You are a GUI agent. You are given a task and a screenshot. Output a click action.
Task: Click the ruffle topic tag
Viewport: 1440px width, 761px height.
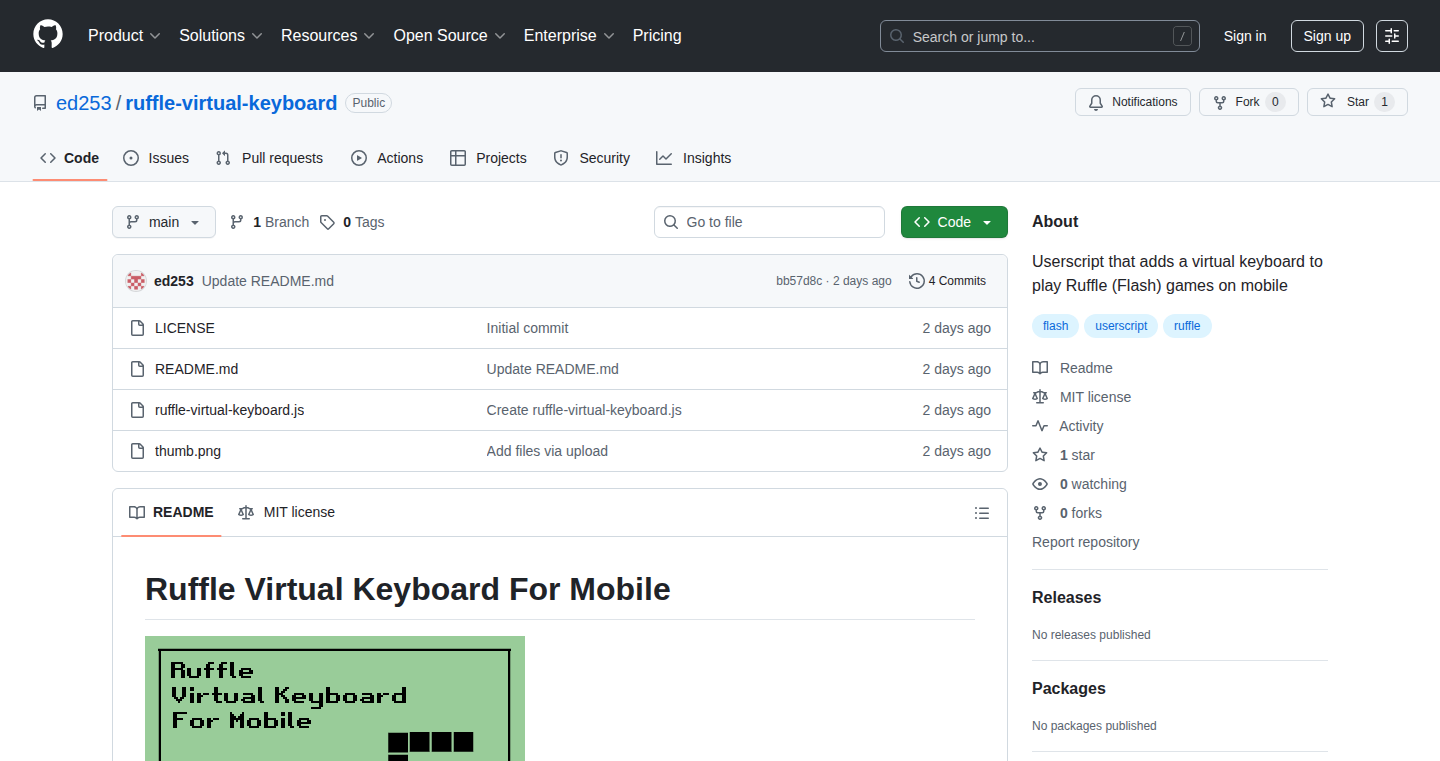click(x=1187, y=326)
